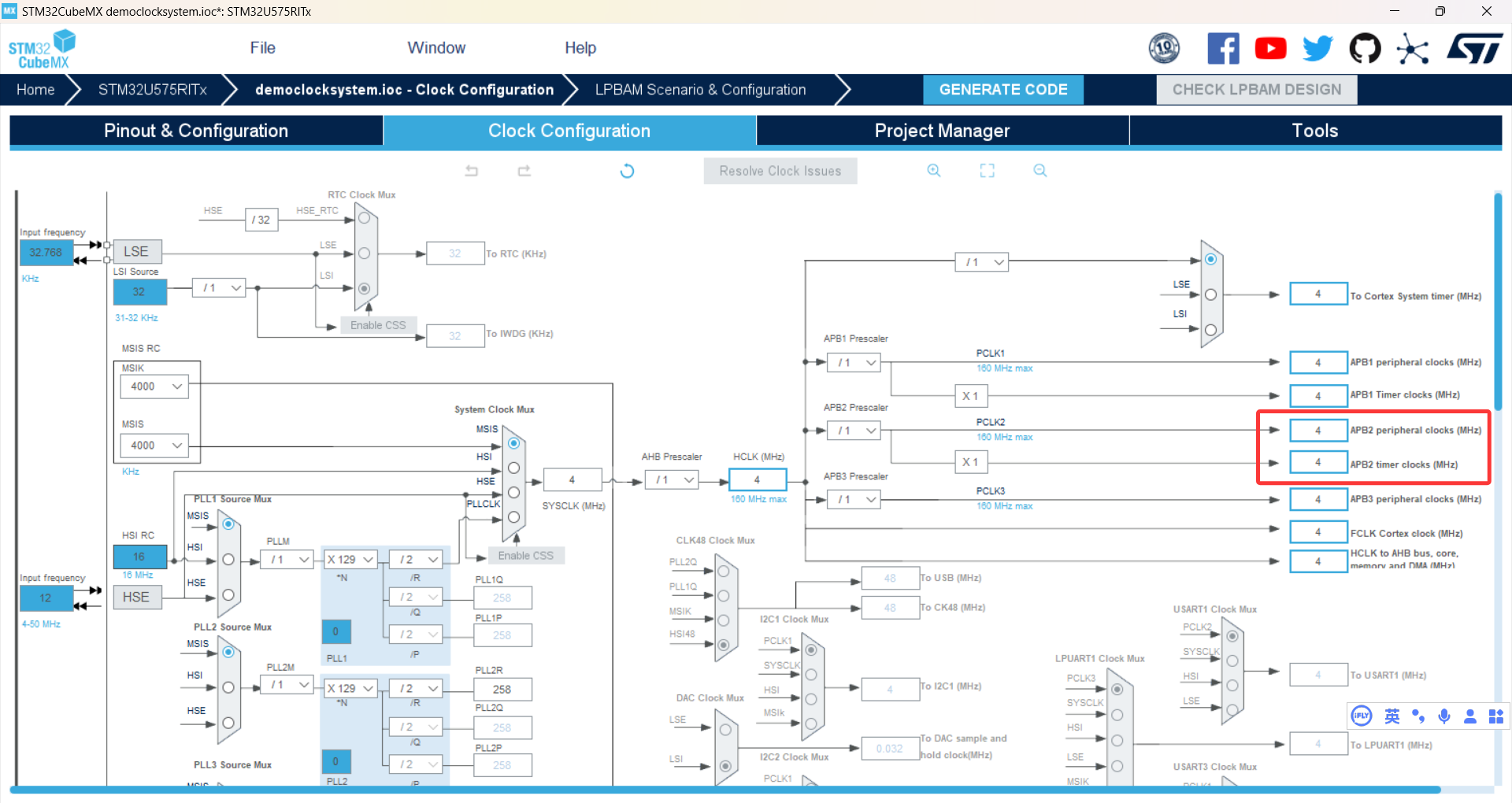Viewport: 1512px width, 803px height.
Task: Click CHECK LPBAM DESIGN button
Action: (x=1257, y=90)
